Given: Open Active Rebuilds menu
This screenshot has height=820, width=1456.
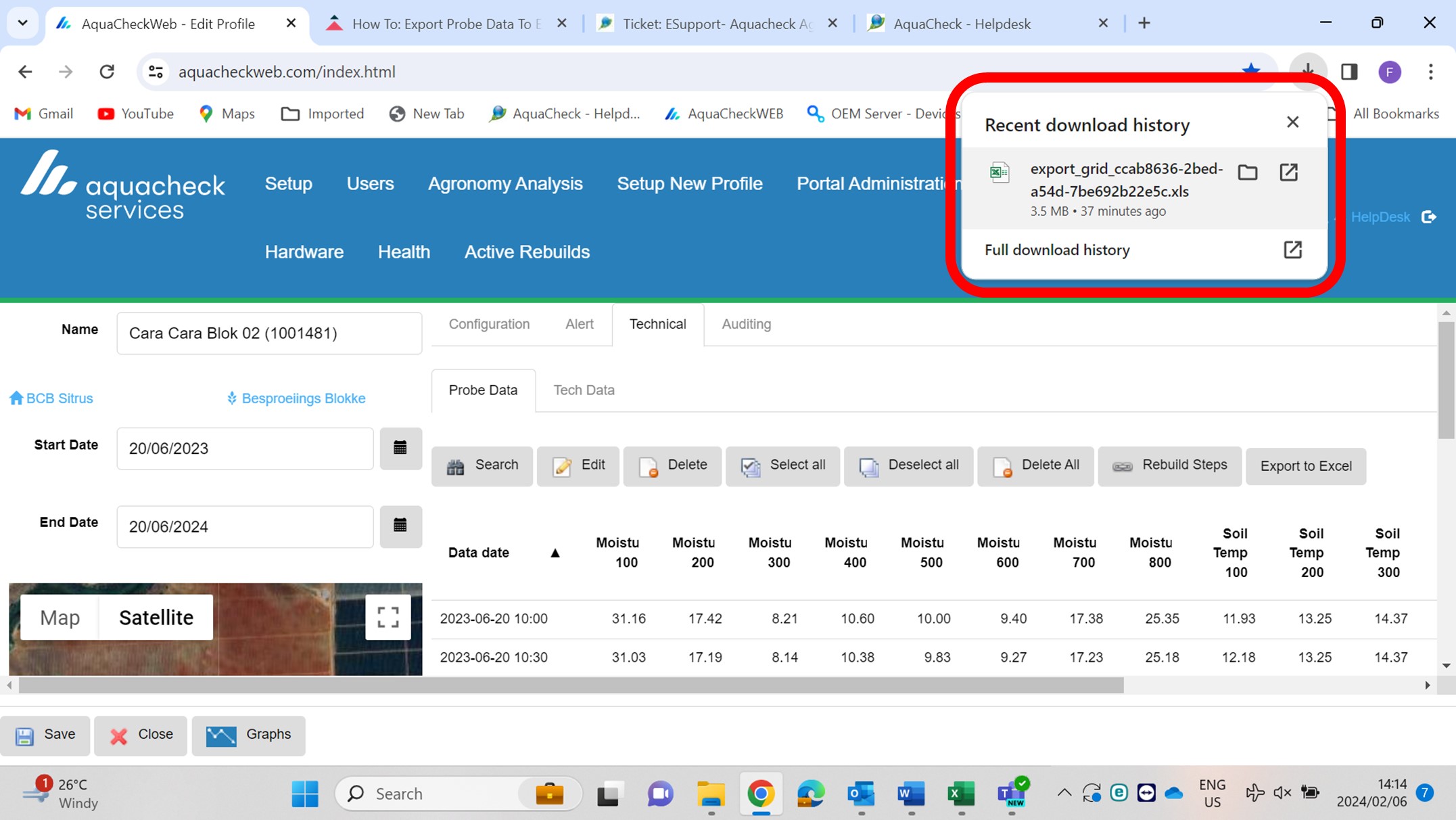Looking at the screenshot, I should click(527, 252).
